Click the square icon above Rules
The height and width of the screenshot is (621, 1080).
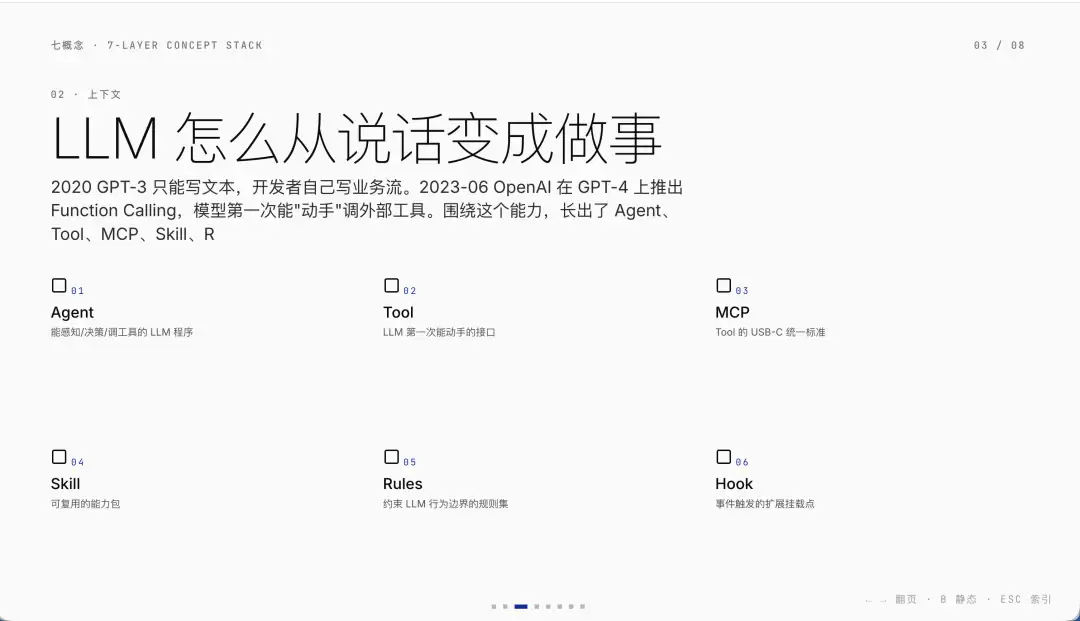point(392,457)
